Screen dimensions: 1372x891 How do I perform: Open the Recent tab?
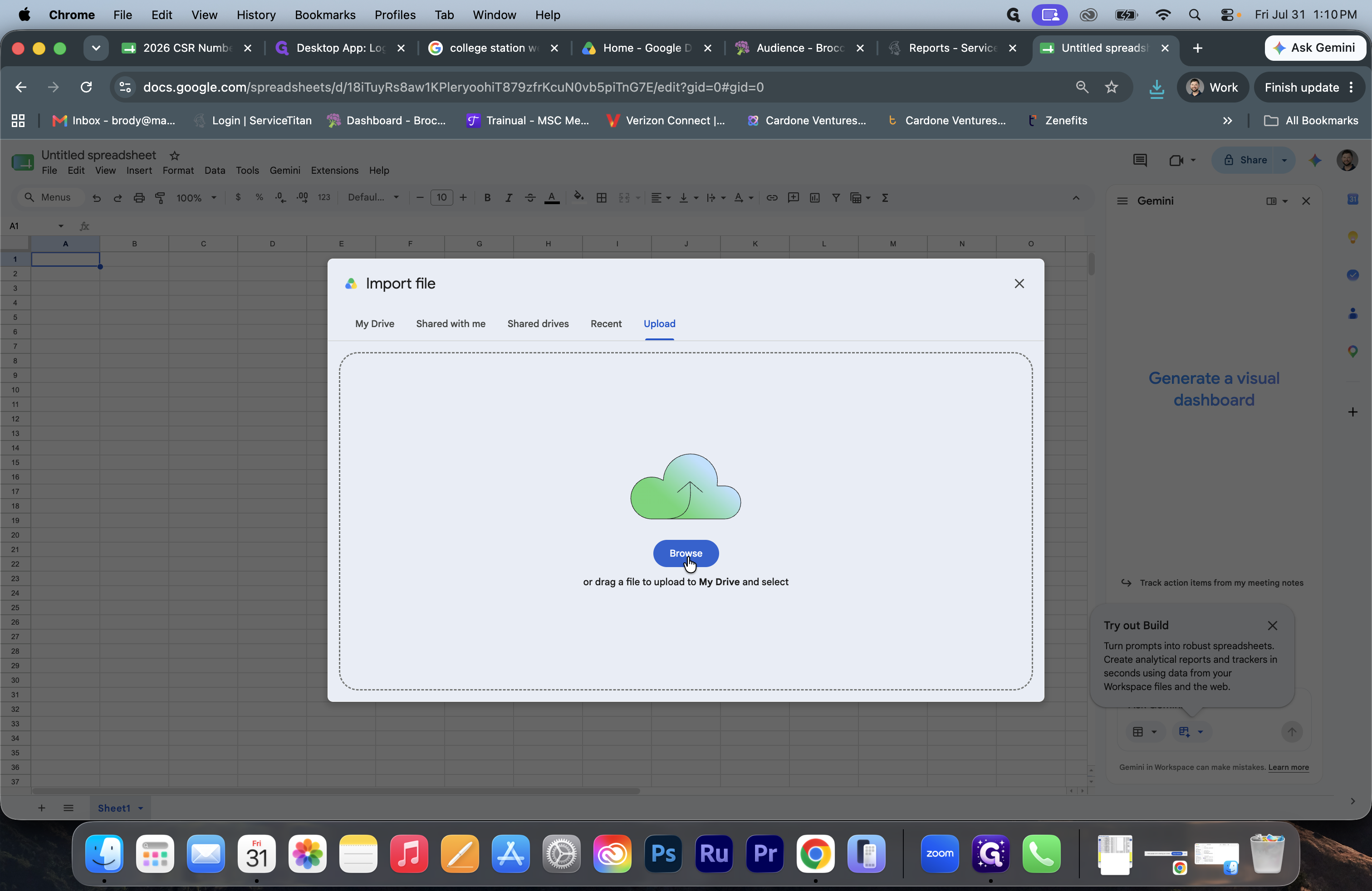pos(606,323)
